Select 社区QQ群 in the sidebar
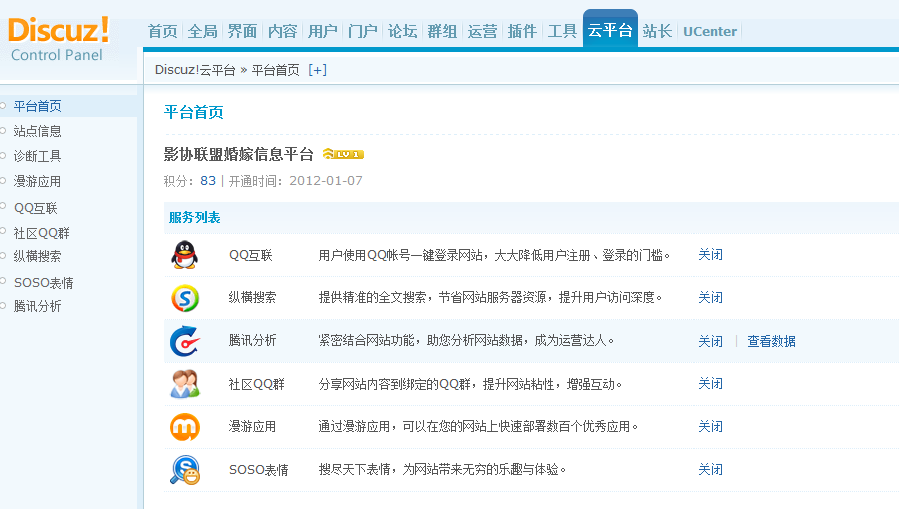 coord(41,233)
